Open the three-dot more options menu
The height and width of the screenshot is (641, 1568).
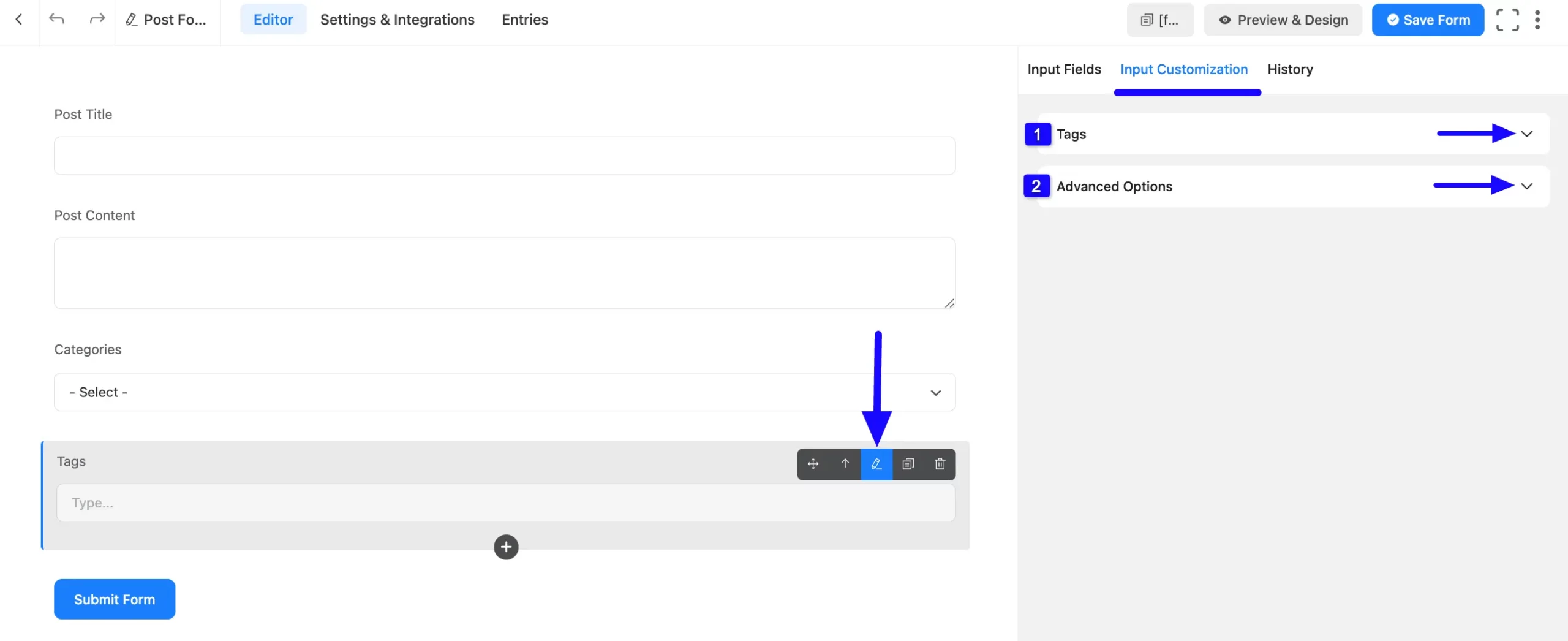[1537, 20]
